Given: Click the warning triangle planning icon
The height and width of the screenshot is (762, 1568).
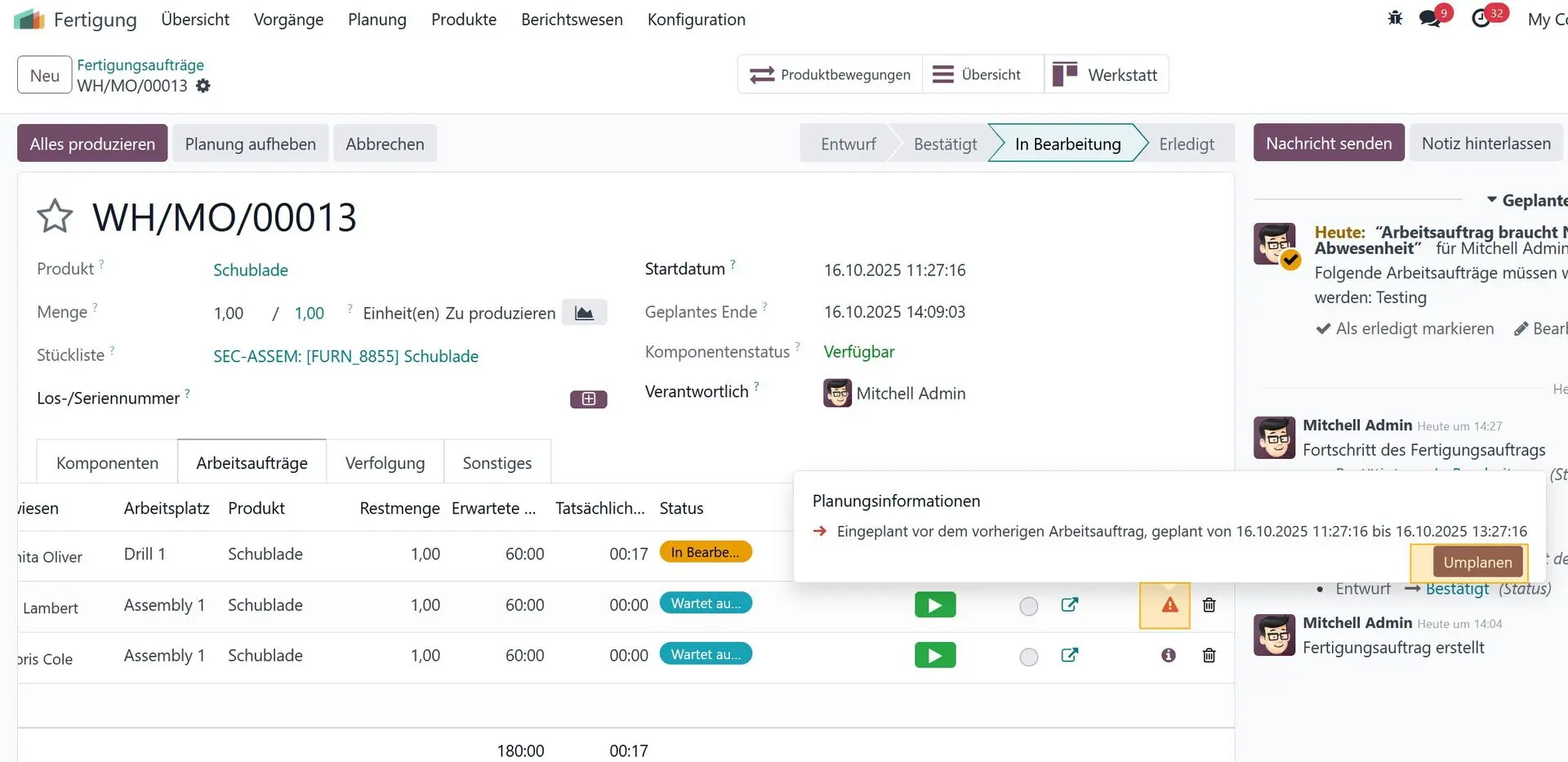Looking at the screenshot, I should click(x=1169, y=605).
